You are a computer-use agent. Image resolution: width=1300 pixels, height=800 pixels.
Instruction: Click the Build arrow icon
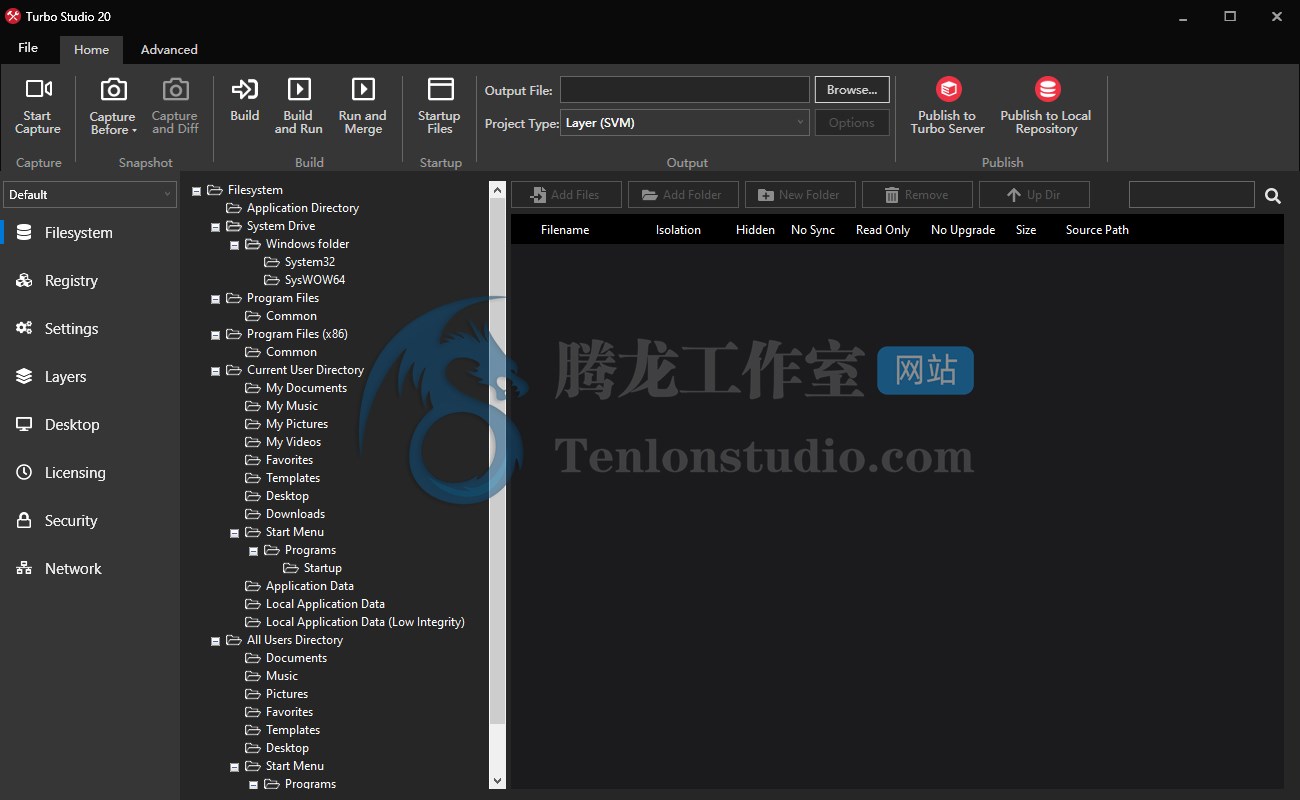point(245,89)
